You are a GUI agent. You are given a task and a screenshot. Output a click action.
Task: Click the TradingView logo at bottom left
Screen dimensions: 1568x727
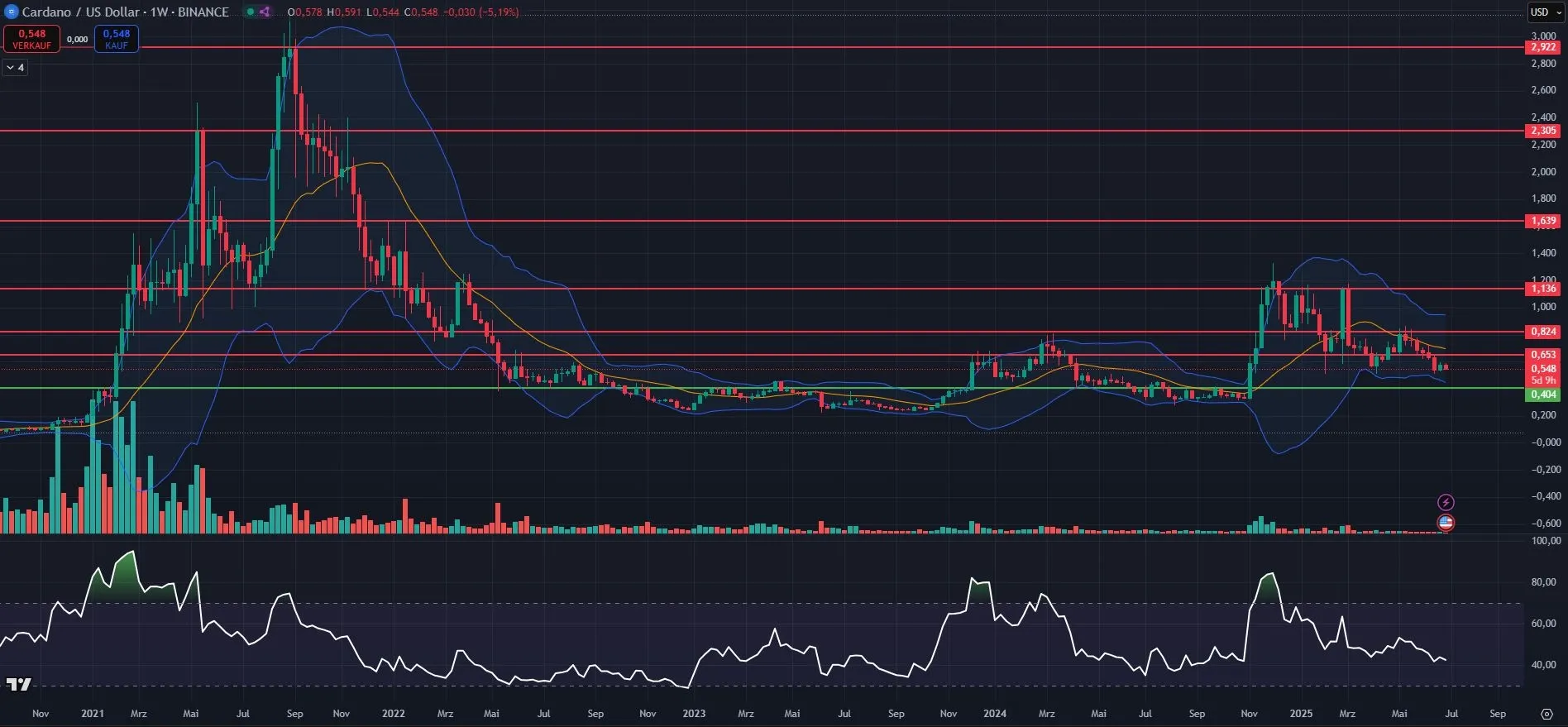pos(18,684)
